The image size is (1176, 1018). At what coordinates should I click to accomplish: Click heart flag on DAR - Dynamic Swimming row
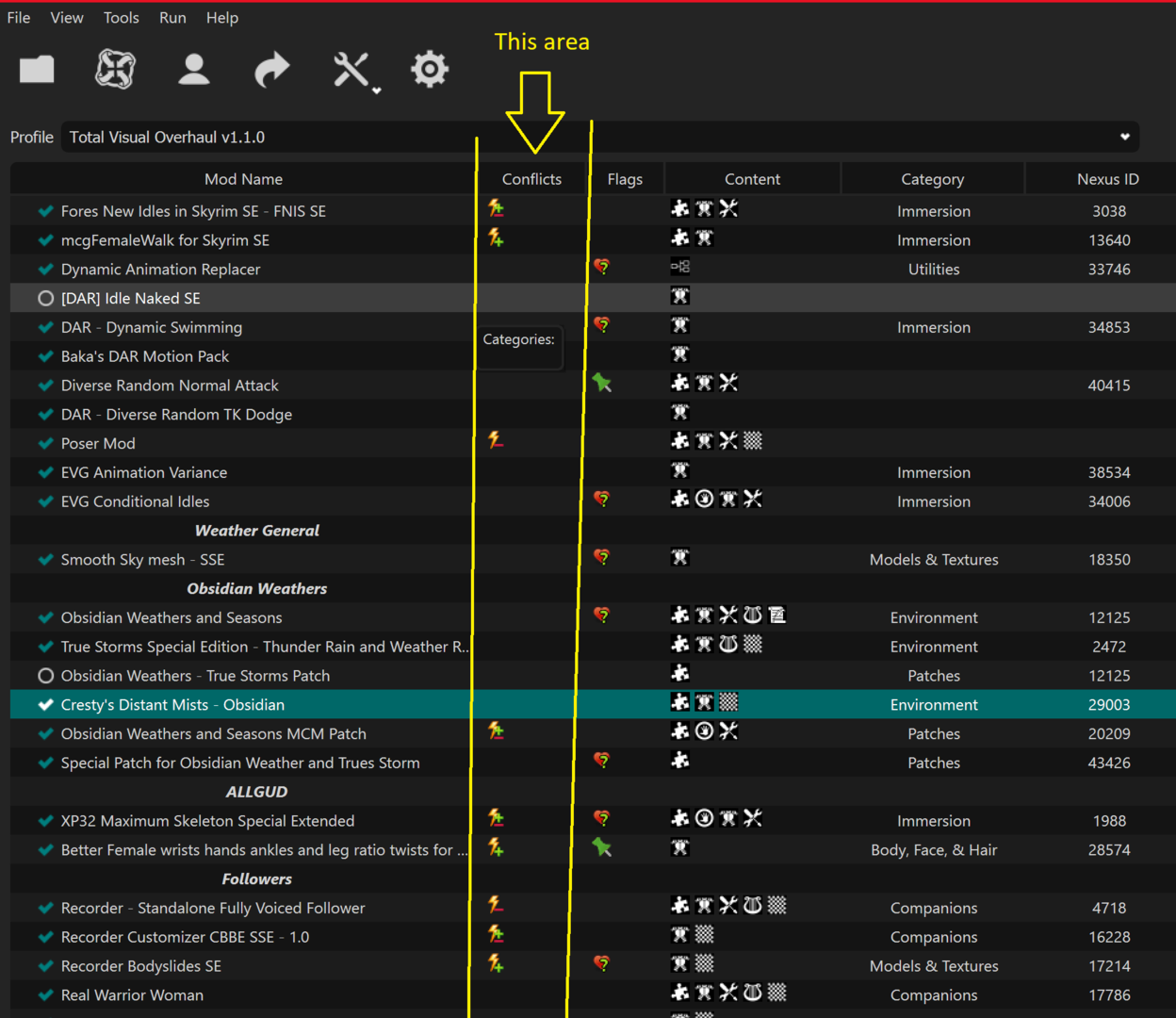pos(601,325)
